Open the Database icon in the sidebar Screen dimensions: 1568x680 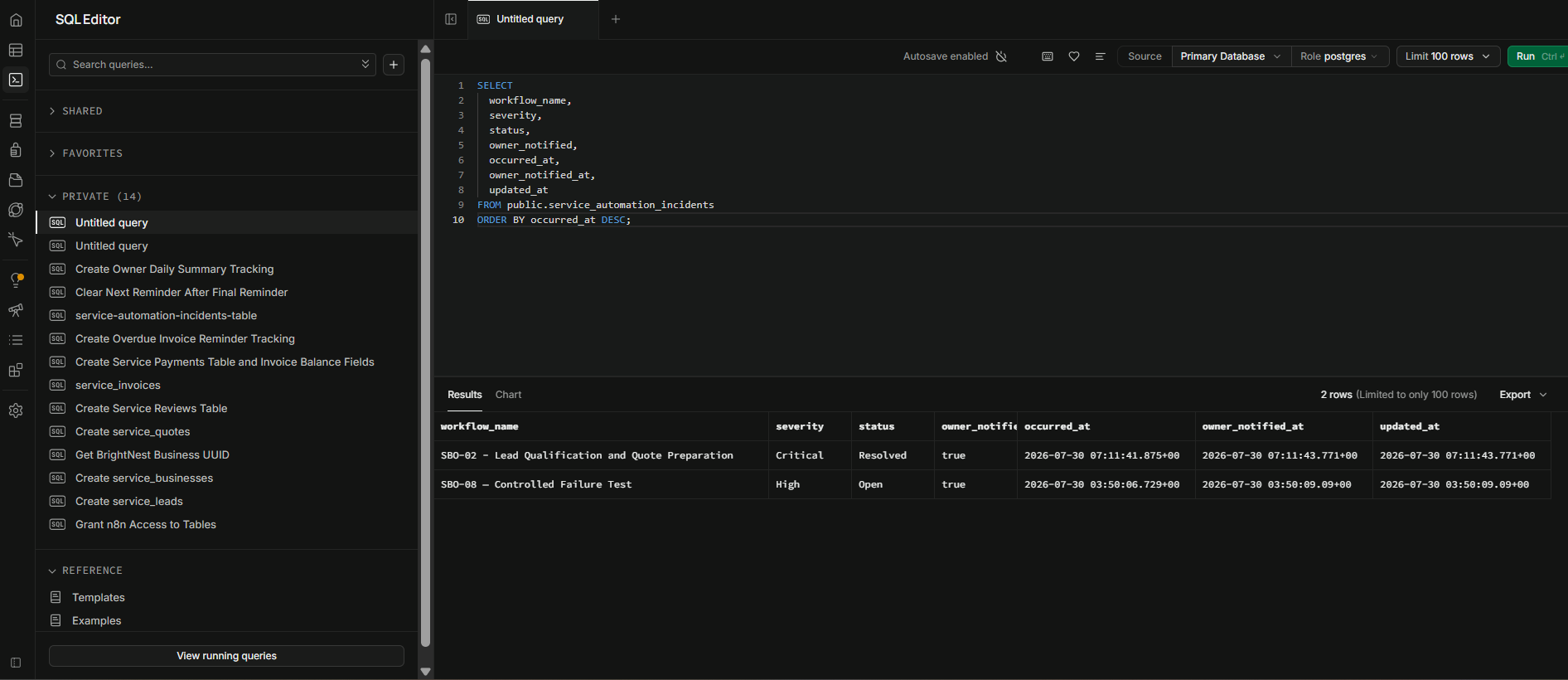(x=16, y=121)
